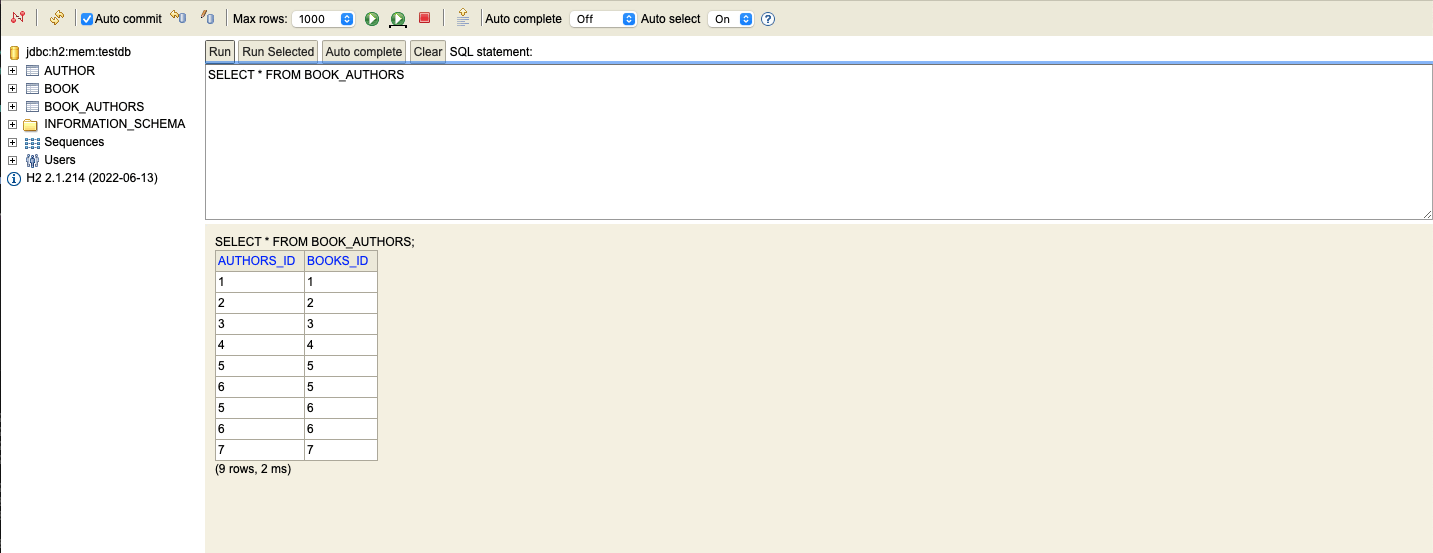Select INFORMATION_SCHEMA in the tree
Screen dimensions: 1433x553
[114, 124]
